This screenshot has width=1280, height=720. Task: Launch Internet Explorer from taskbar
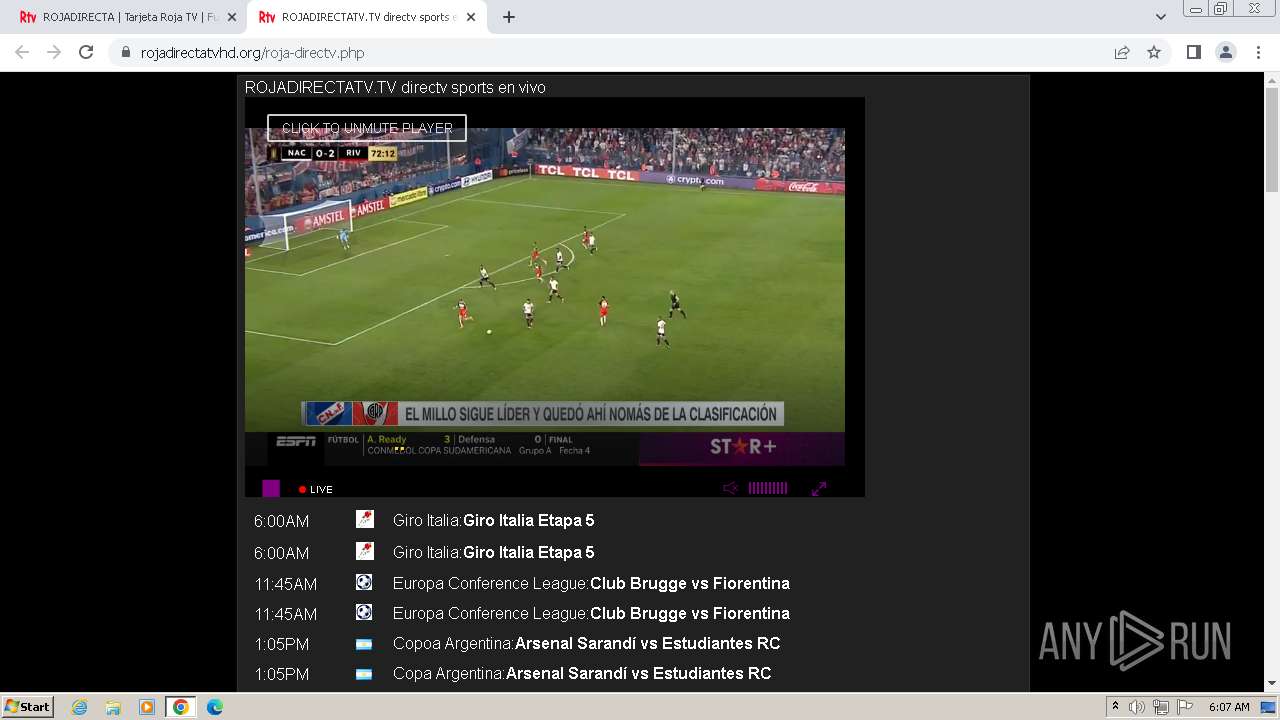(80, 707)
